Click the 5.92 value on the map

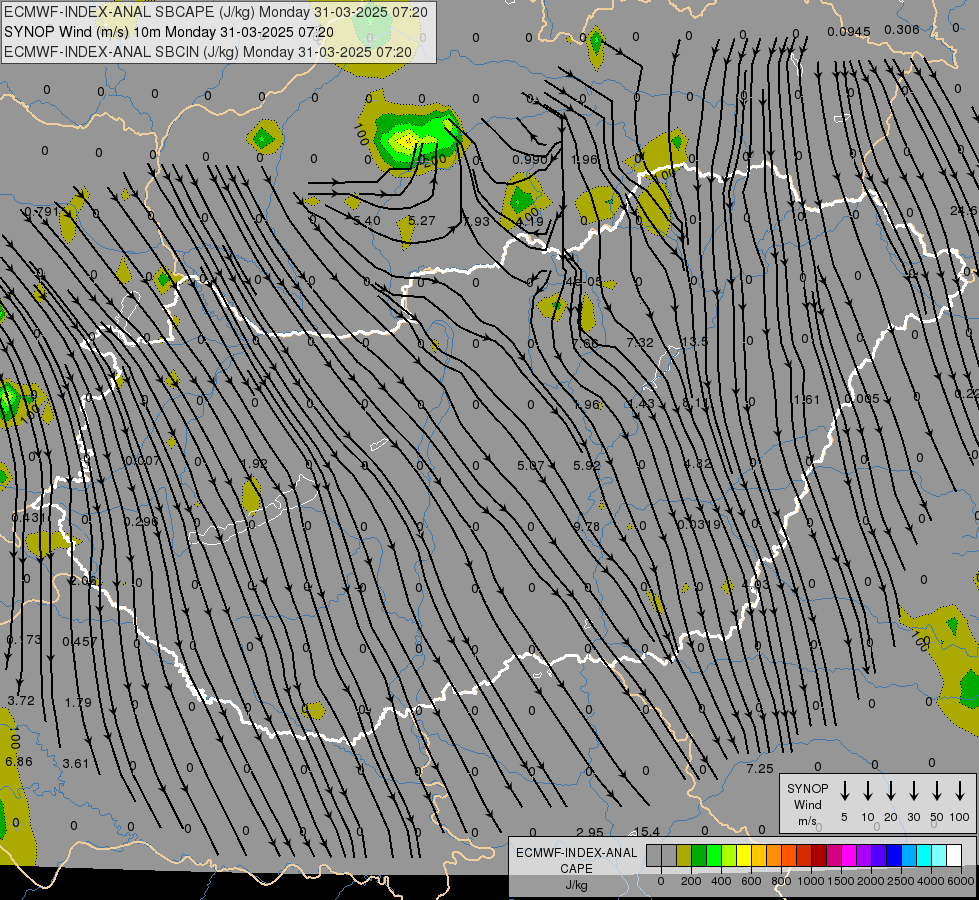pyautogui.click(x=586, y=465)
